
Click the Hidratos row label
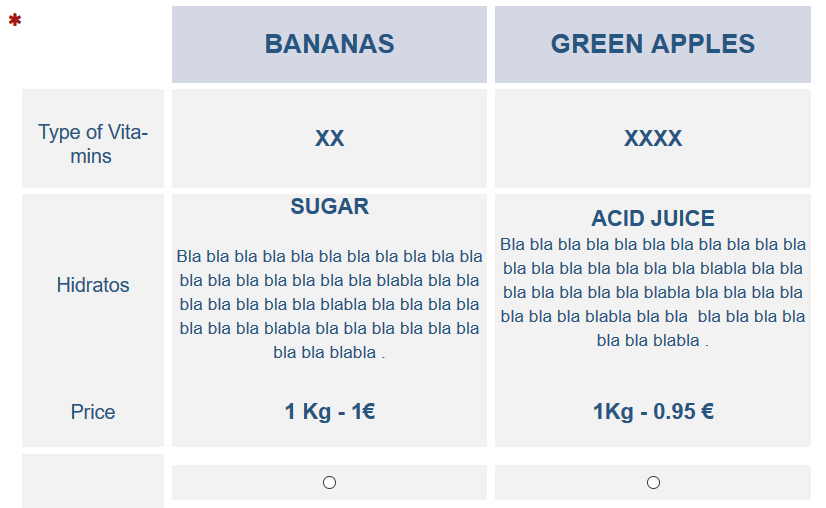coord(92,285)
